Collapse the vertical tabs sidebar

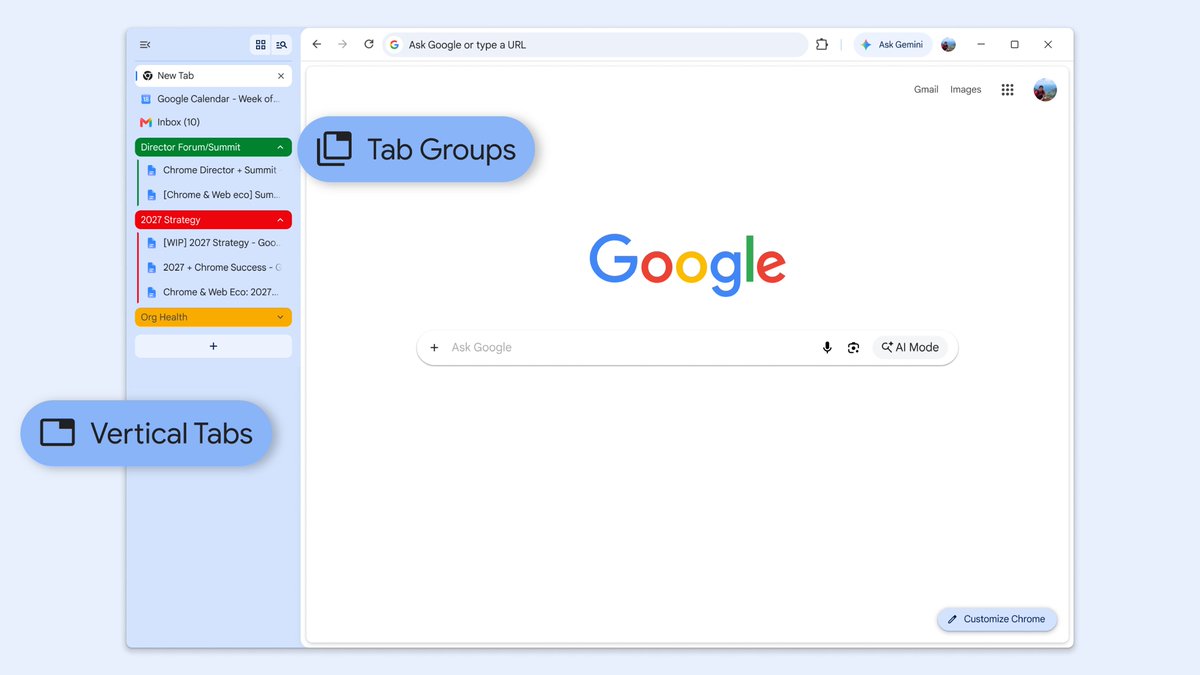145,45
